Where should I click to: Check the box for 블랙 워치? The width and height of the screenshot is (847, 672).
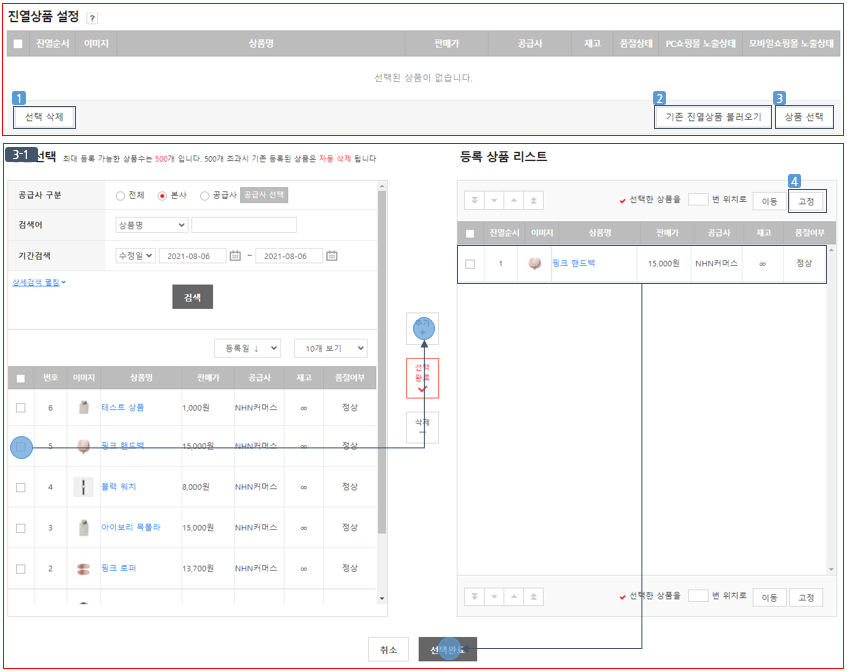(x=21, y=487)
